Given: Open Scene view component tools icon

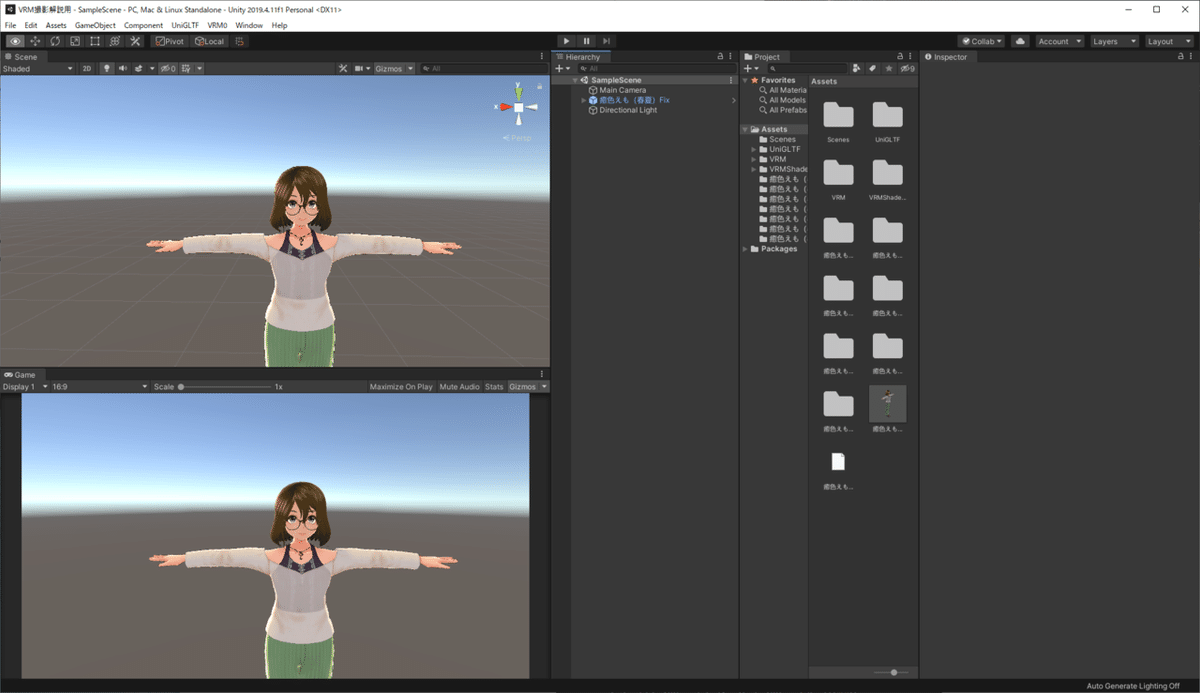Looking at the screenshot, I should pyautogui.click(x=343, y=68).
